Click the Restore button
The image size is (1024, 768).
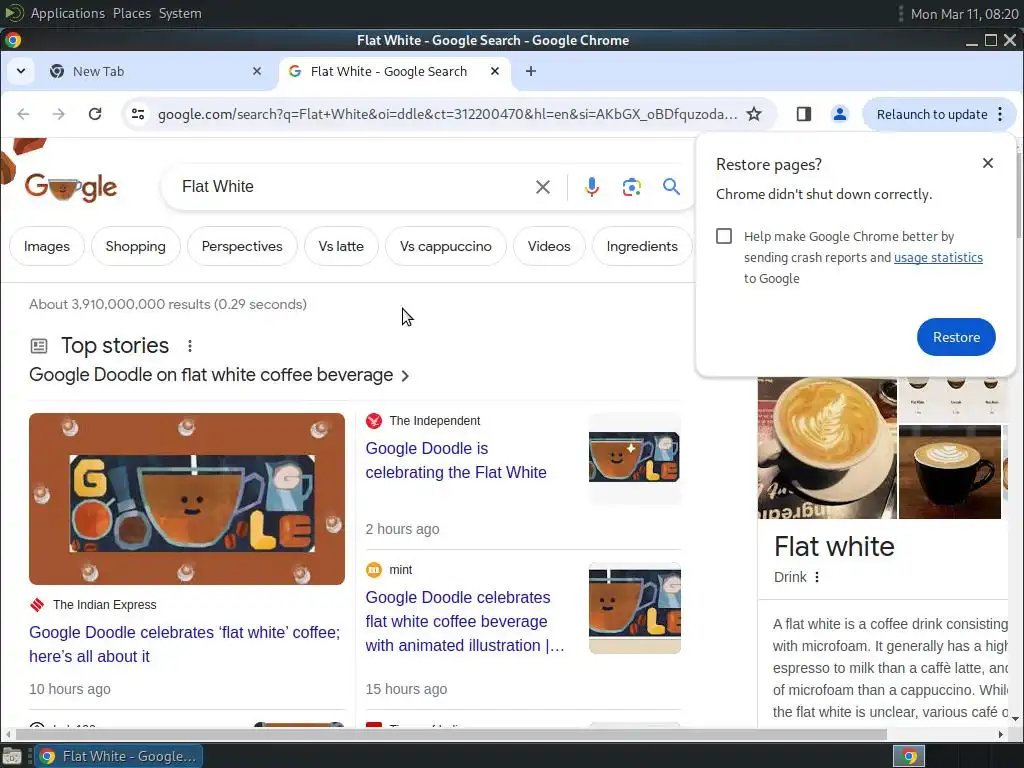tap(956, 337)
